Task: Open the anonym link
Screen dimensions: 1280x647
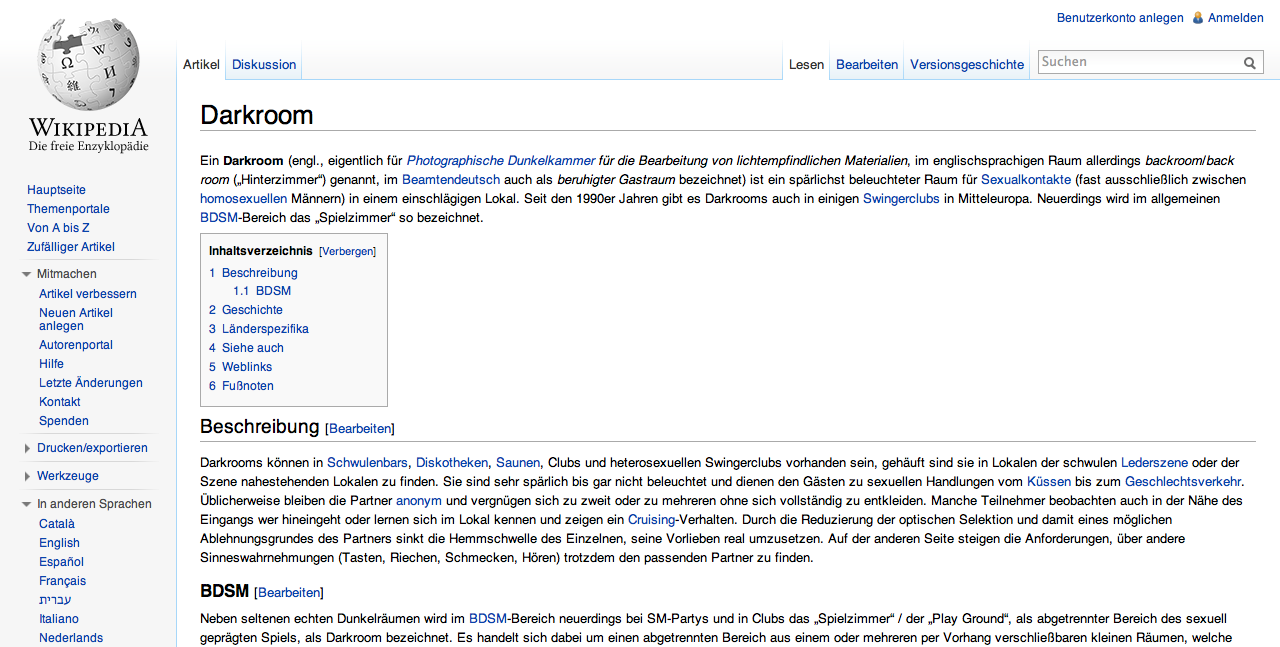Action: pos(419,501)
